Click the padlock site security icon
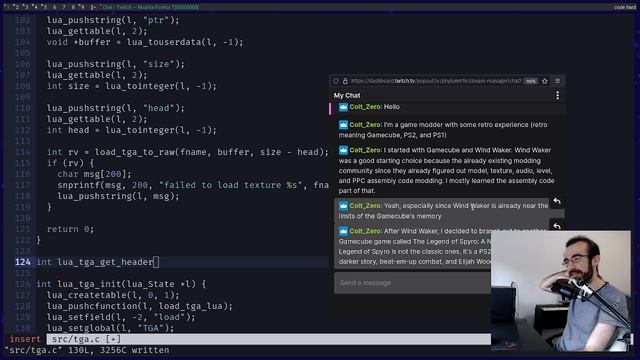Image resolution: width=640 pixels, height=360 pixels. pos(345,81)
